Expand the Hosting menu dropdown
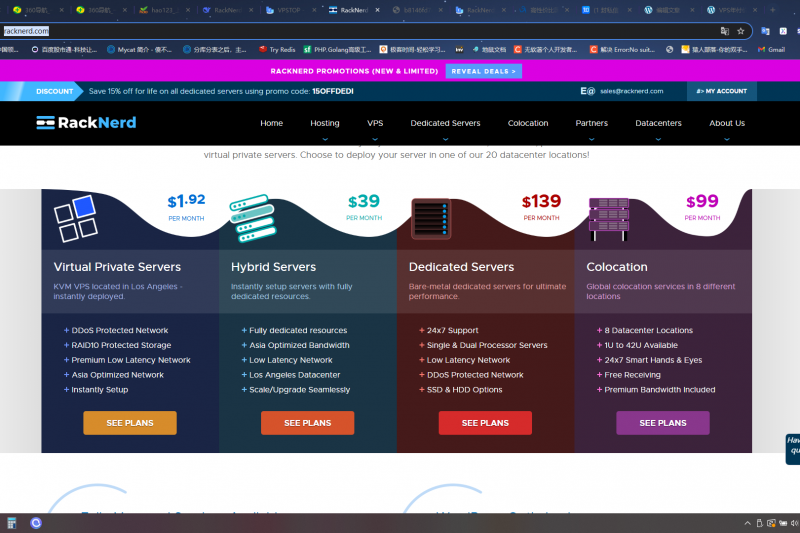The image size is (800, 533). point(325,123)
